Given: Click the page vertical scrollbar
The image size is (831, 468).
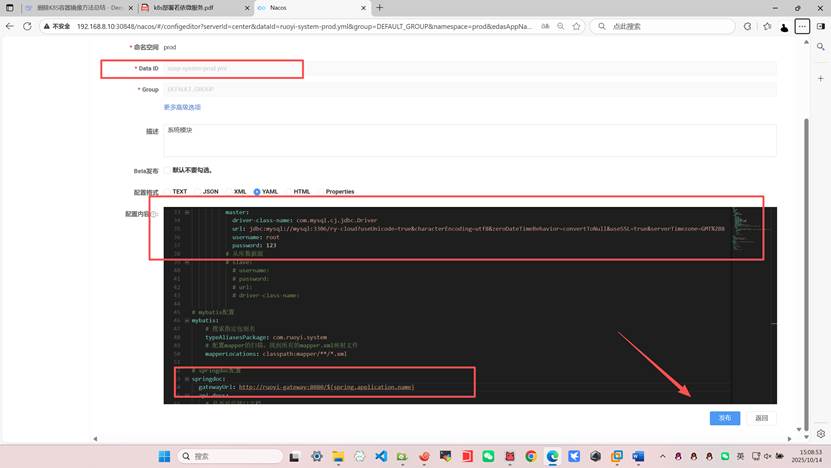Looking at the screenshot, I should (x=807, y=273).
